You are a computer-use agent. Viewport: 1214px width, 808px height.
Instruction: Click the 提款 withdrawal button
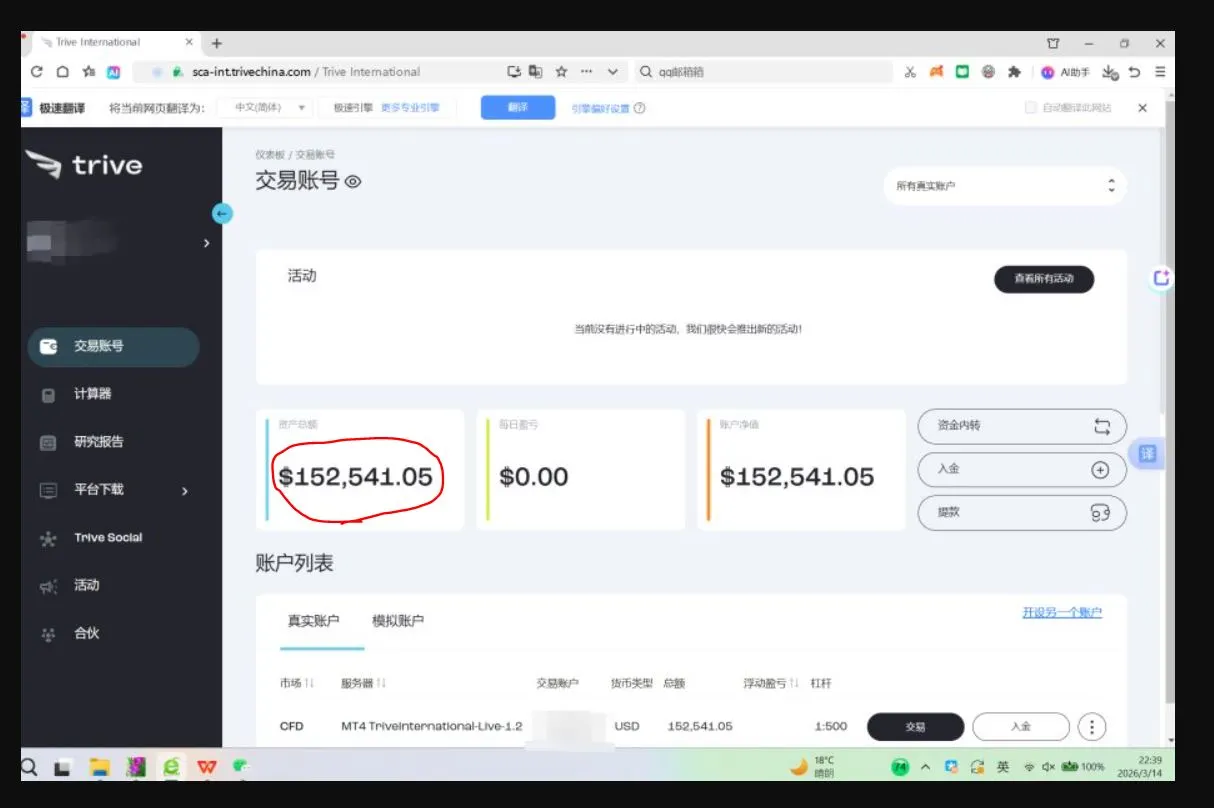1022,512
